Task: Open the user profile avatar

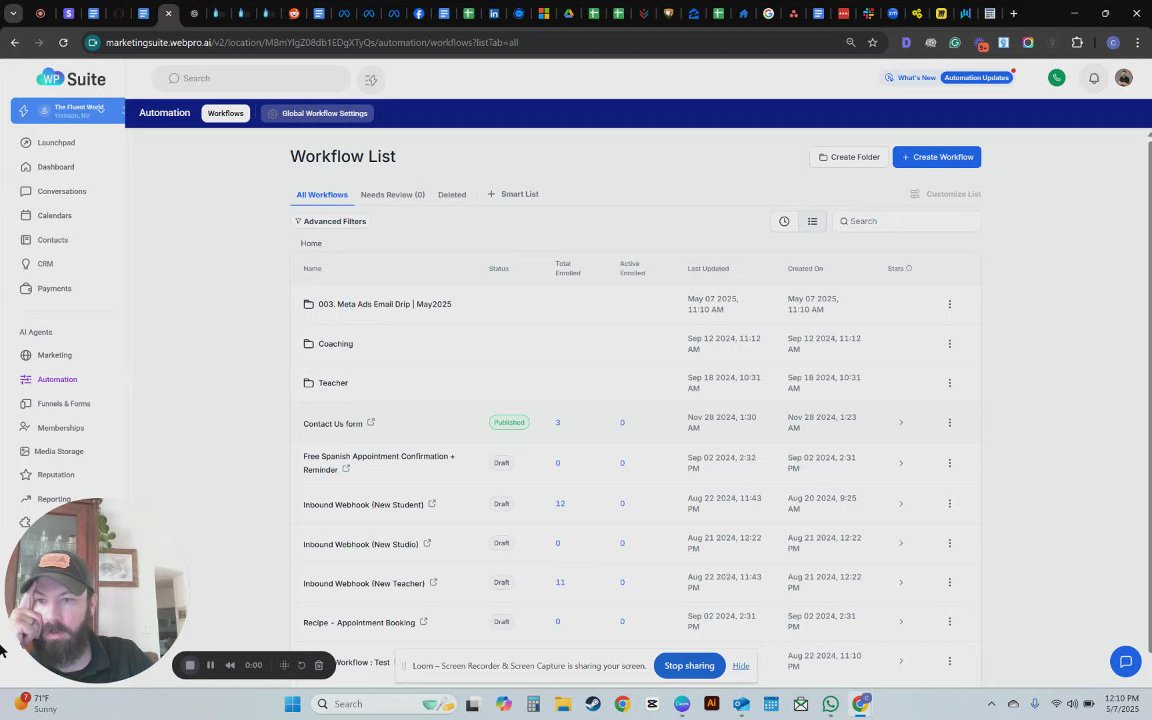Action: tap(1123, 78)
